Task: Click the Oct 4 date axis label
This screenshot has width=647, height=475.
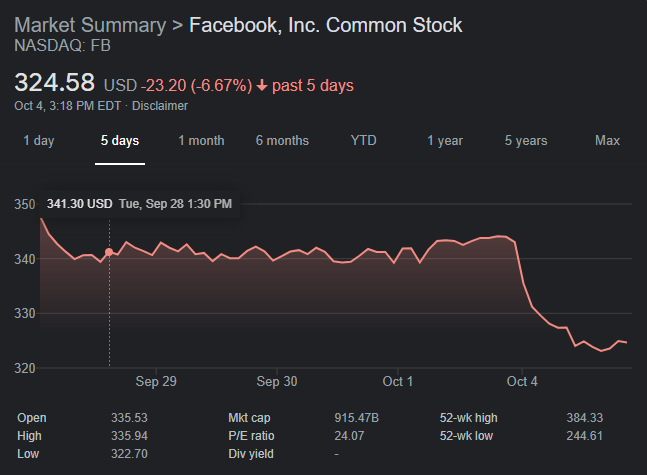Action: tap(522, 381)
